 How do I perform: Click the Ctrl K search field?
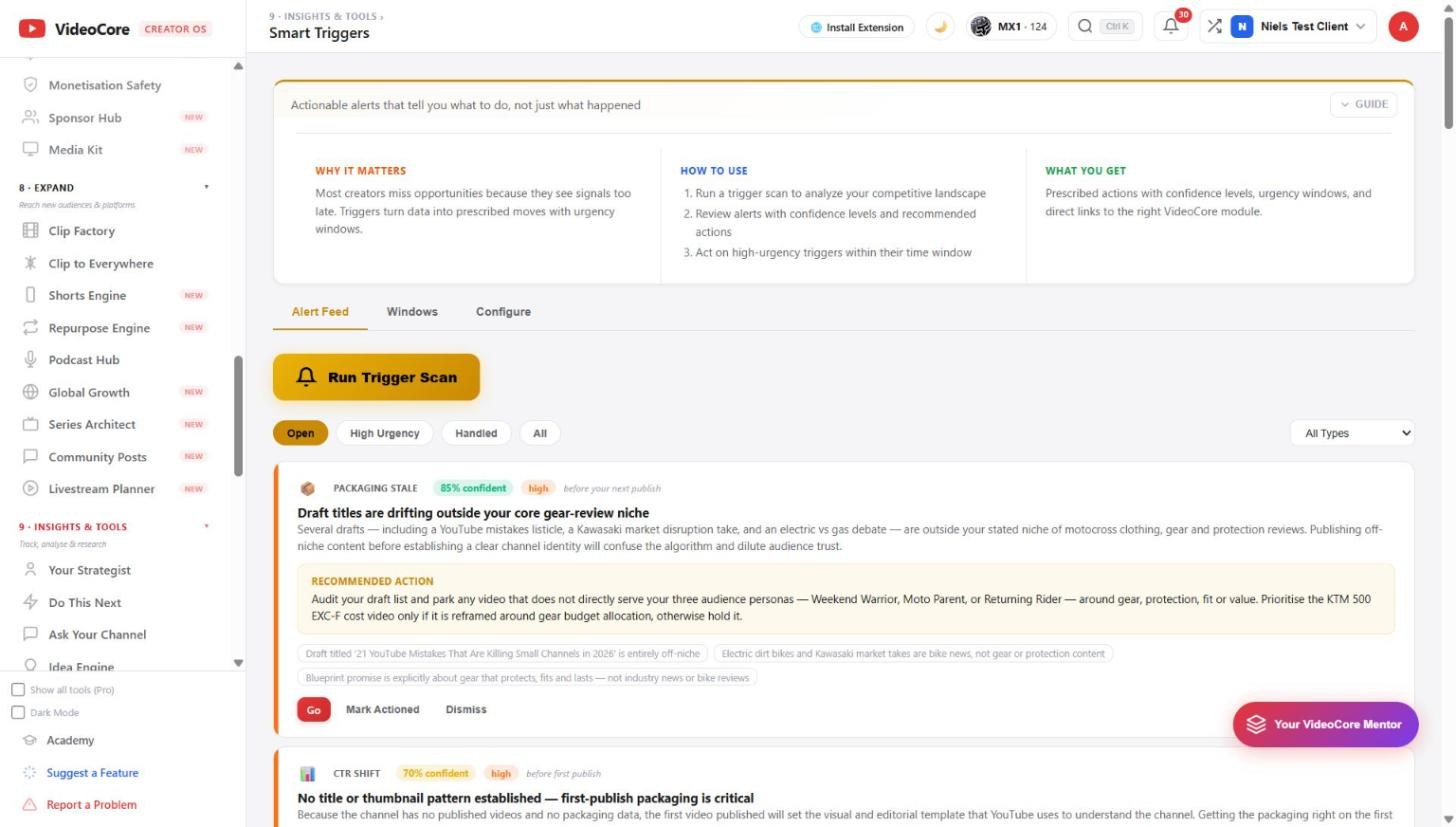1106,27
